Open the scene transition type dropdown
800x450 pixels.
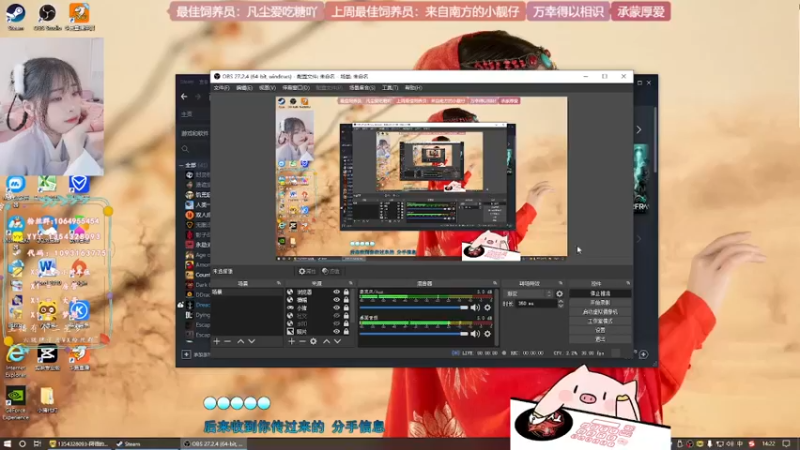[x=528, y=294]
